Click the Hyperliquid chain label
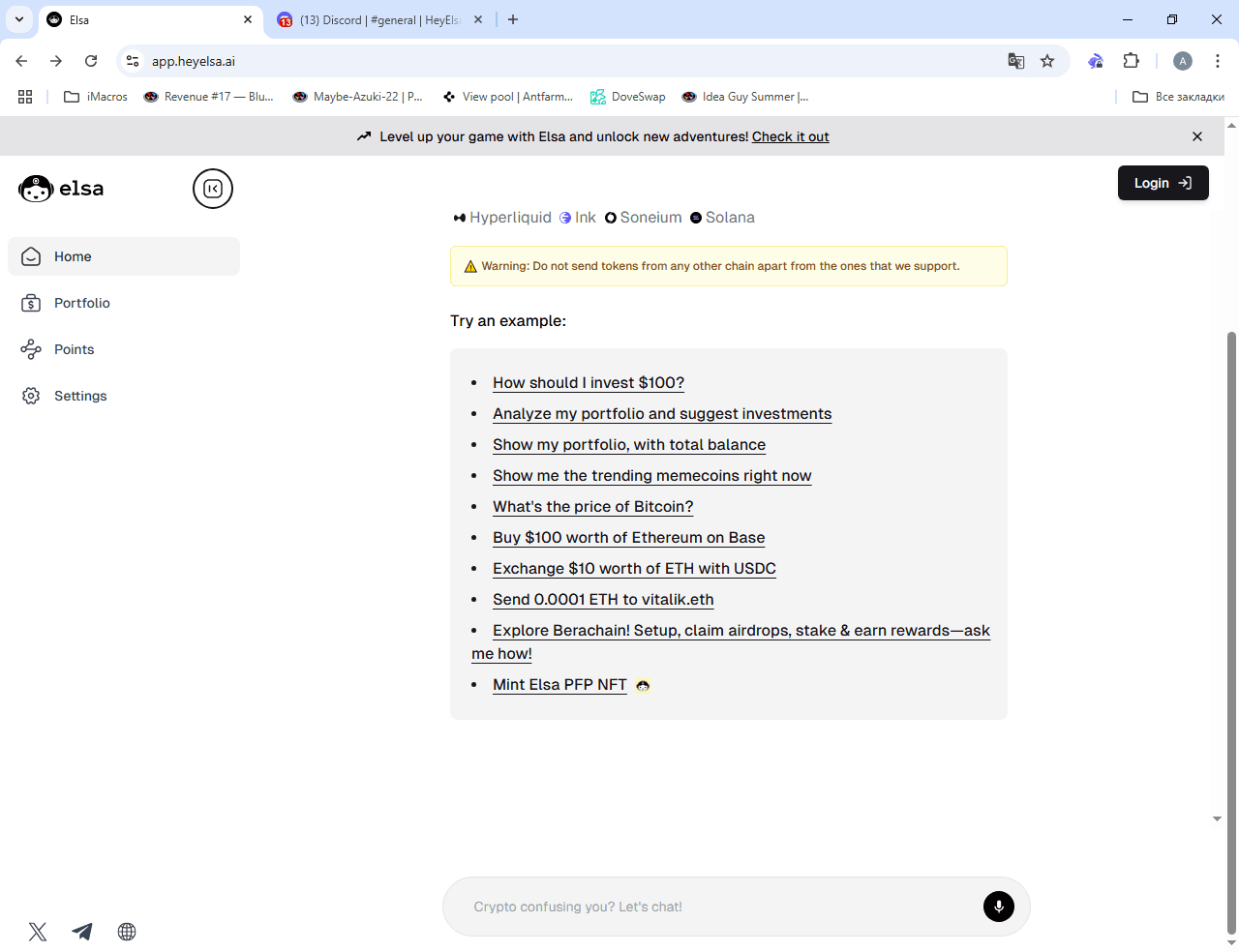The image size is (1239, 952). point(502,218)
